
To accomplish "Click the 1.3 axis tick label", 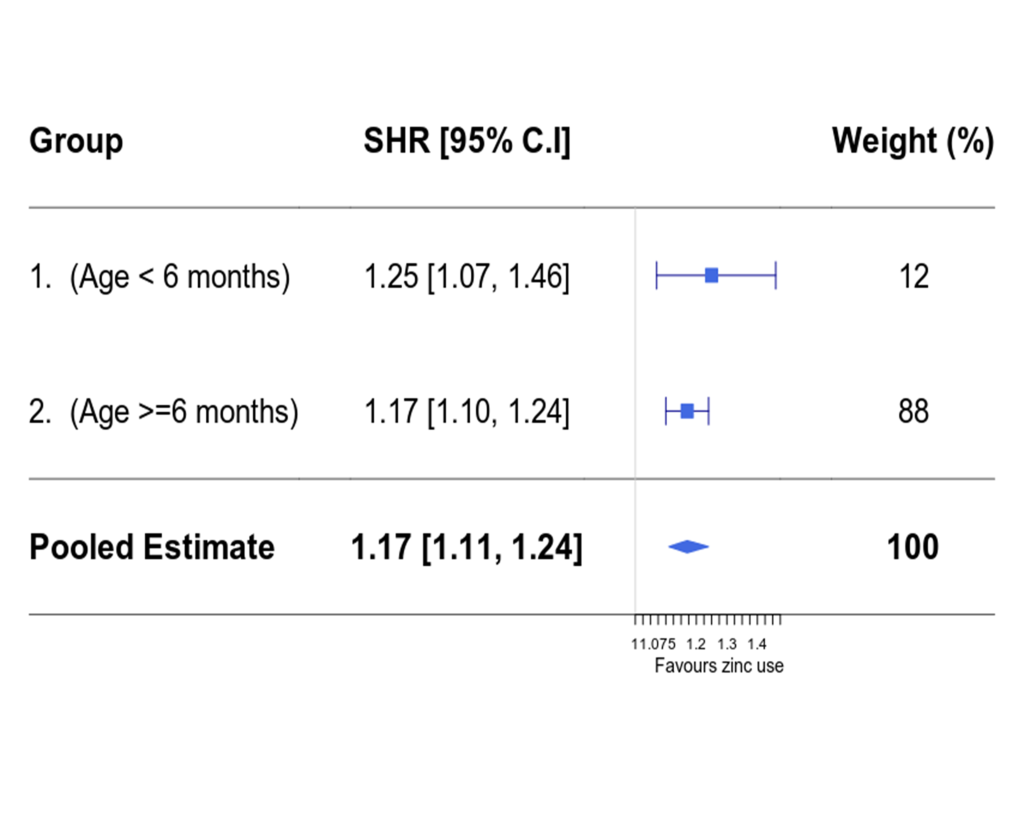I will point(727,645).
